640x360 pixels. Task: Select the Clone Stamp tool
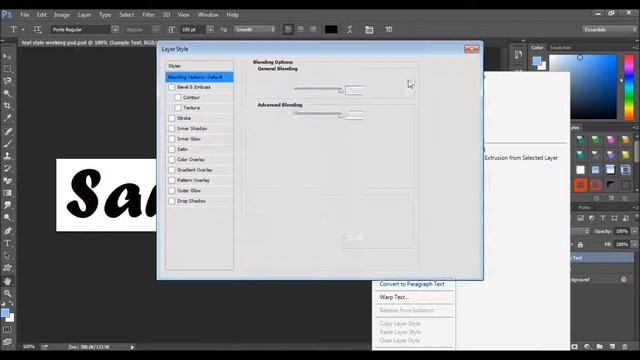point(7,156)
